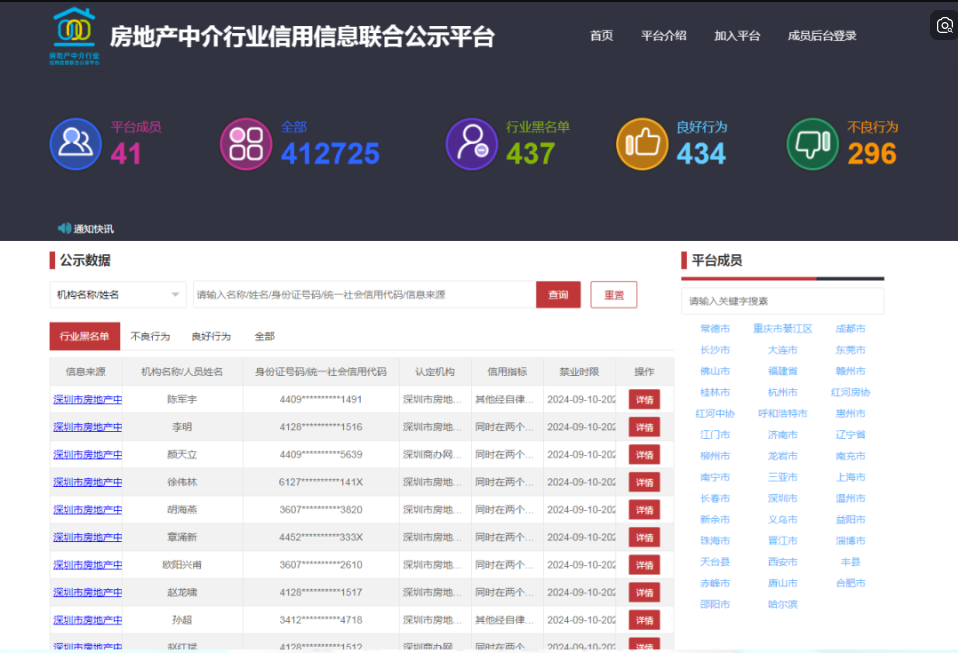This screenshot has width=958, height=653.
Task: Click the 不良行为 thumbs-down icon
Action: coord(813,144)
